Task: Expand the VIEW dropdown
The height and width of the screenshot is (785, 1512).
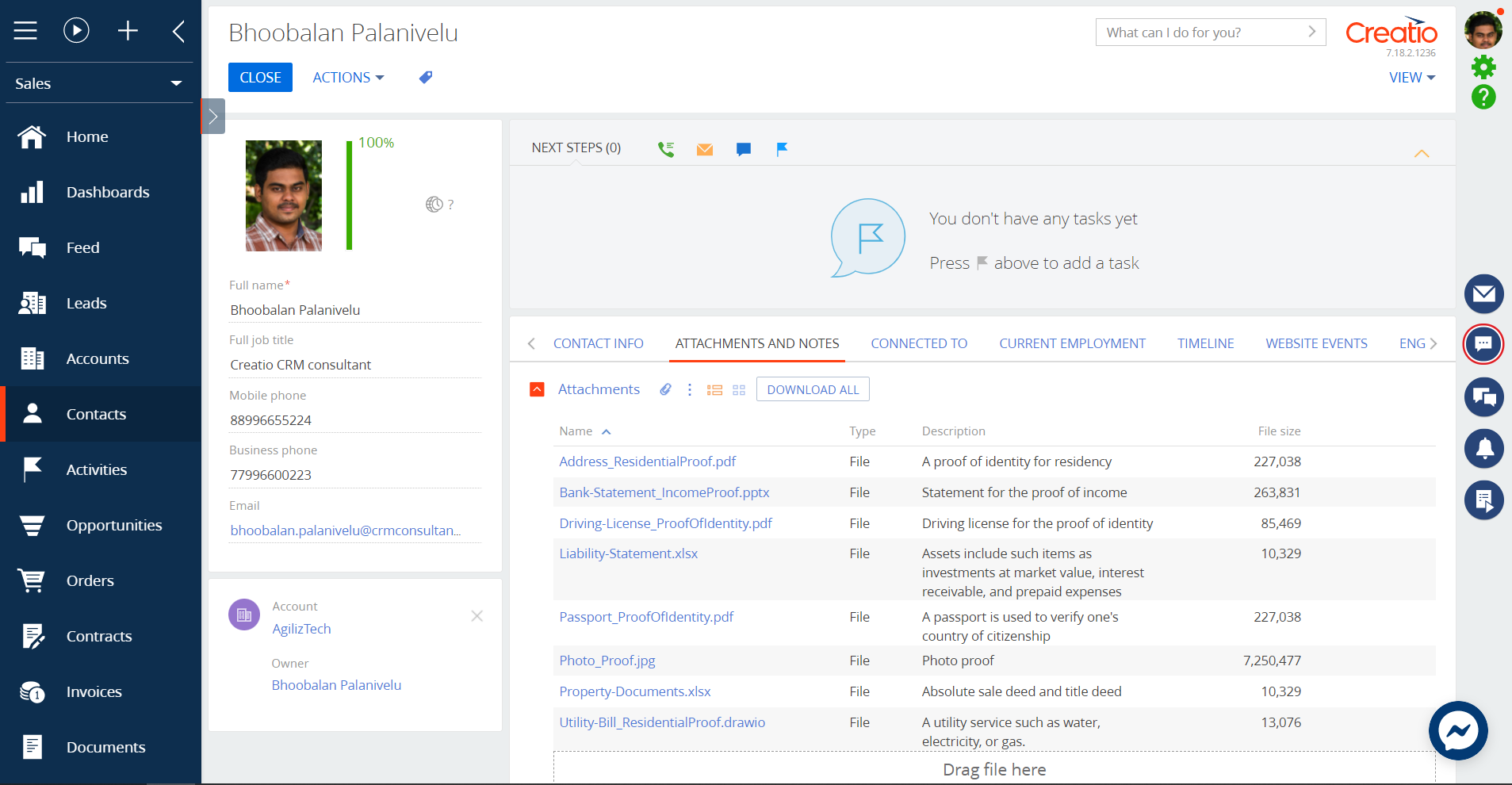Action: [x=1411, y=77]
